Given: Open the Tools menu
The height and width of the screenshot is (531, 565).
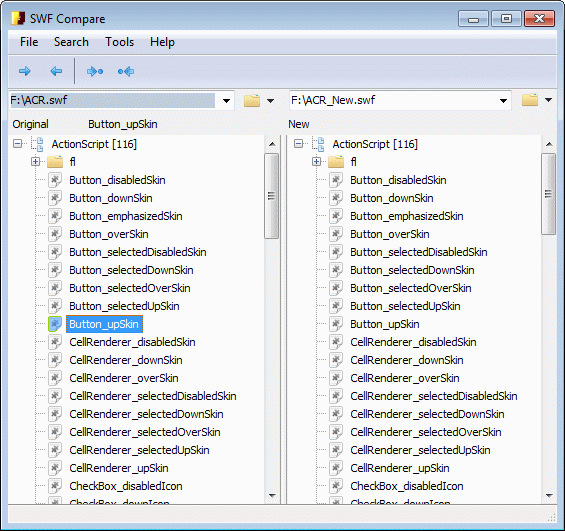Looking at the screenshot, I should (x=119, y=42).
